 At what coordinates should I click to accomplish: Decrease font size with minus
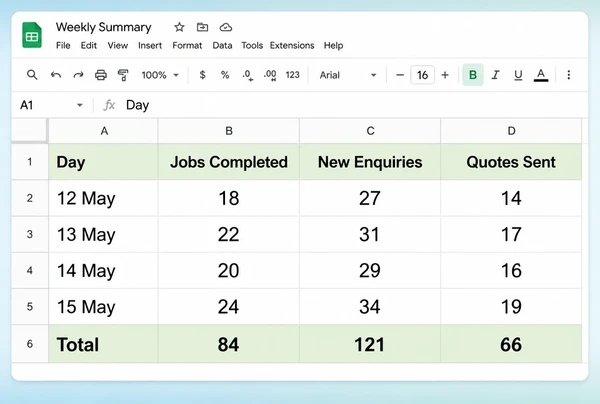[400, 75]
